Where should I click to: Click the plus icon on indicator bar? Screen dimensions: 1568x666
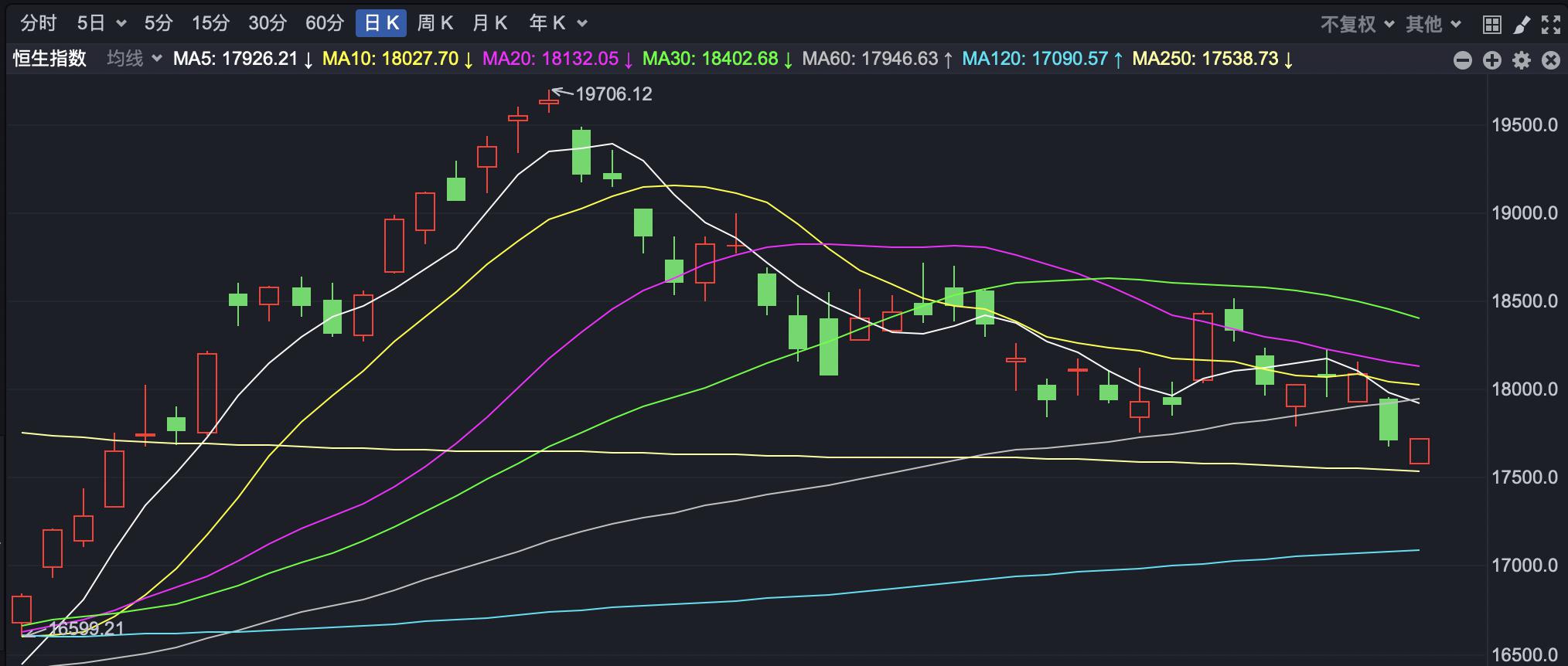pos(1491,60)
